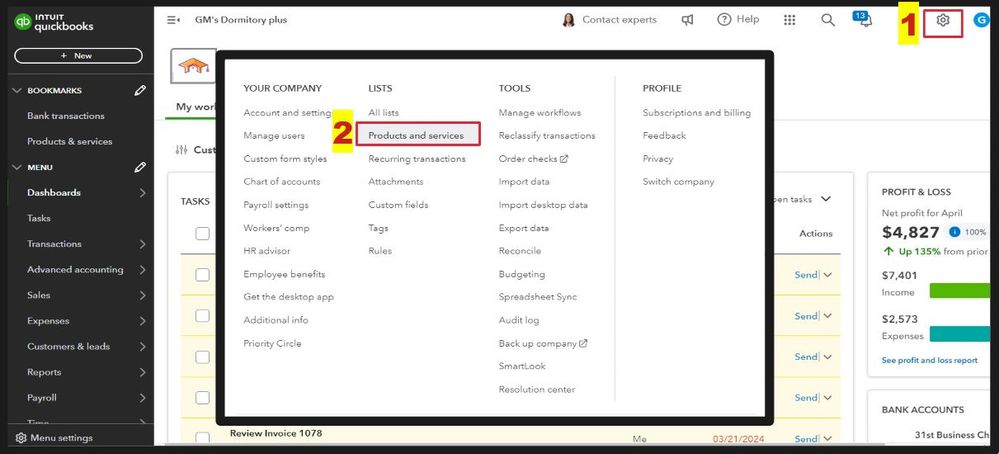Expand the Reports submenu arrow
This screenshot has height=454, width=999.
coord(142,372)
